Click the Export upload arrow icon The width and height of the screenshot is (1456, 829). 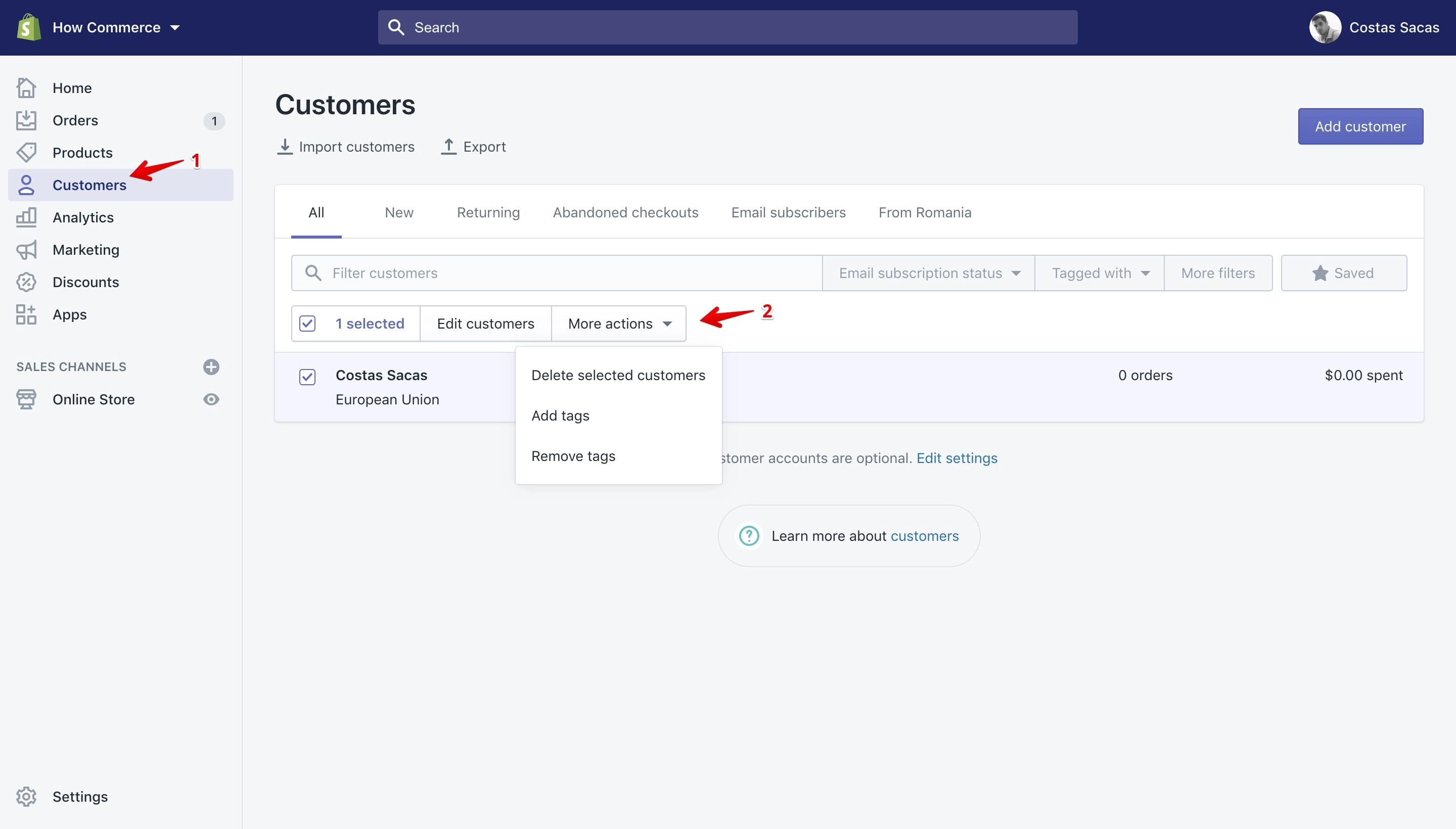[x=449, y=147]
